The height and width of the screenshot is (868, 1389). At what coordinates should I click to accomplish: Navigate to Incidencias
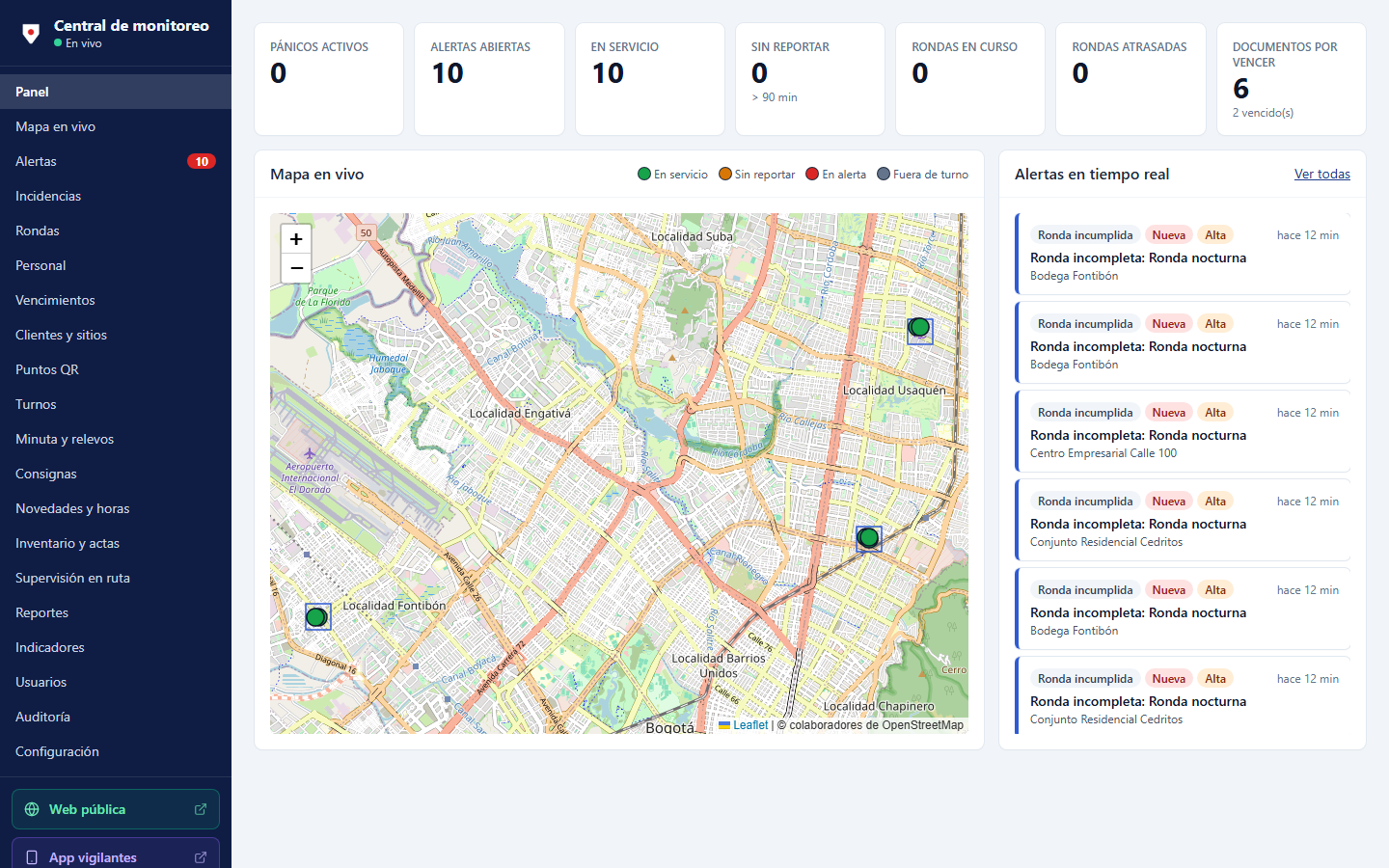pyautogui.click(x=116, y=196)
